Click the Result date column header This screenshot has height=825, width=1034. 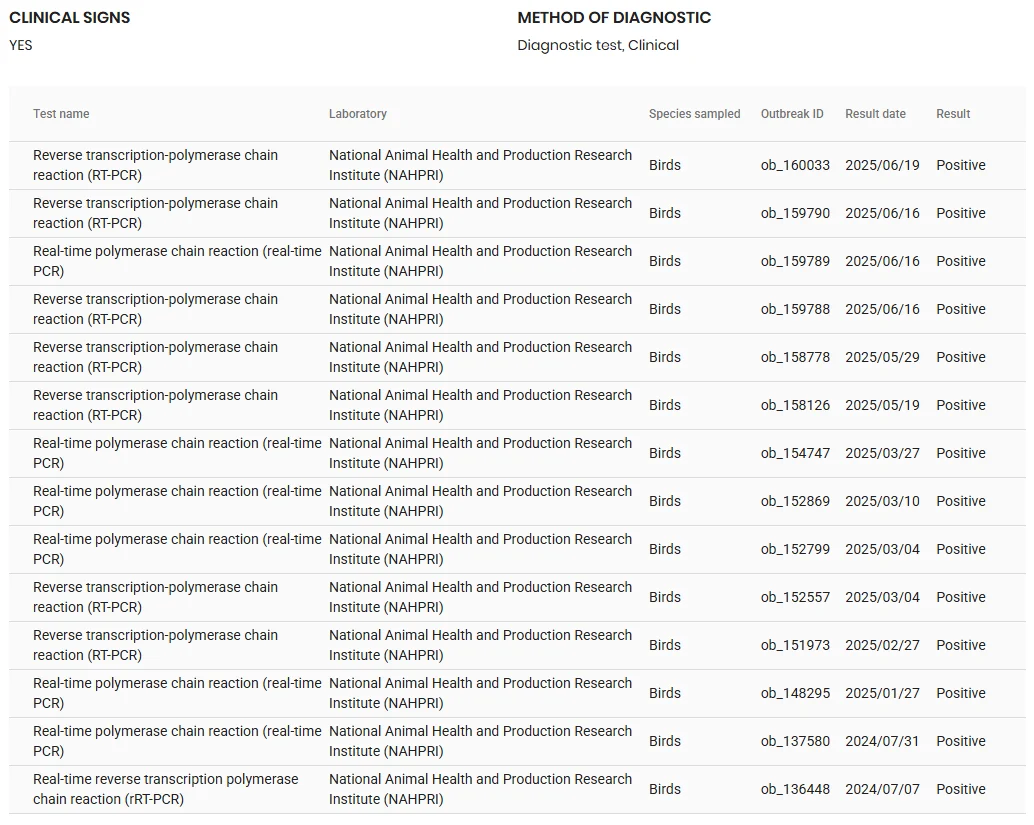pos(875,113)
